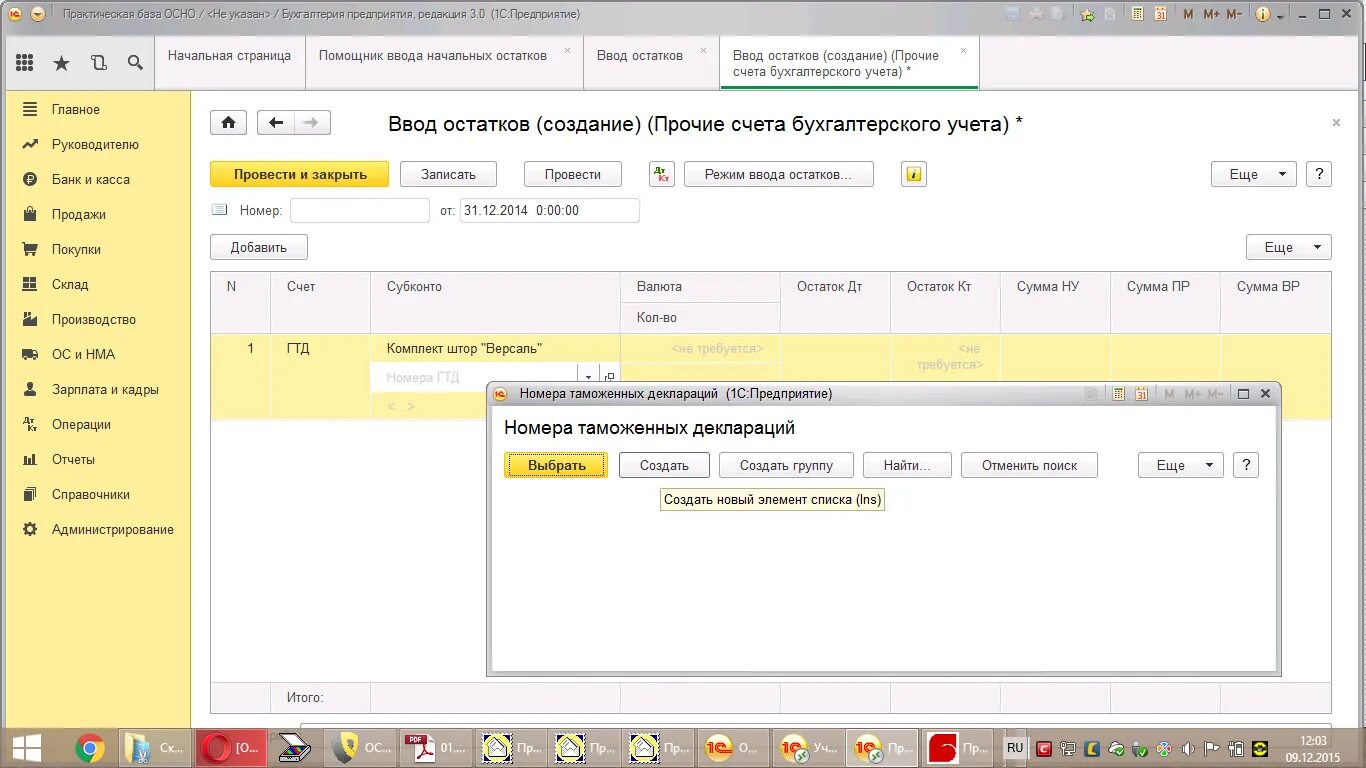Viewport: 1366px width, 768px height.
Task: Open the Главное section
Action: click(x=76, y=109)
